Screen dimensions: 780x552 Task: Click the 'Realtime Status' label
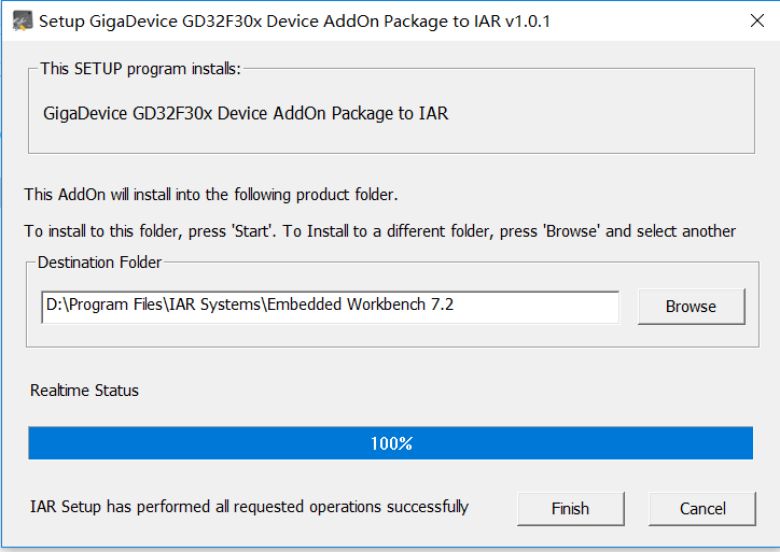(84, 390)
